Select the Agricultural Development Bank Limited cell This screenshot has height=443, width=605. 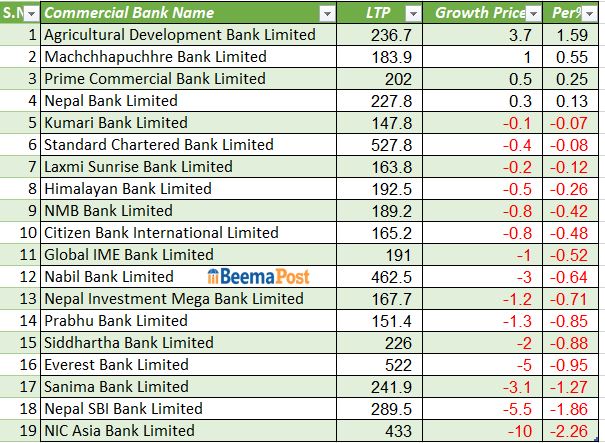[180, 35]
